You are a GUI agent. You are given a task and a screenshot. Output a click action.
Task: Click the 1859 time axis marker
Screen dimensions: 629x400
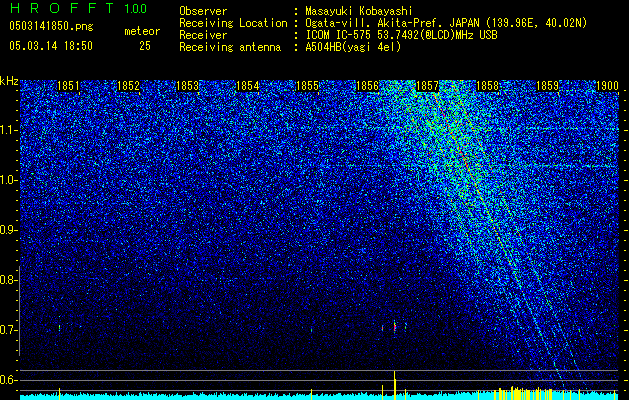pyautogui.click(x=547, y=86)
